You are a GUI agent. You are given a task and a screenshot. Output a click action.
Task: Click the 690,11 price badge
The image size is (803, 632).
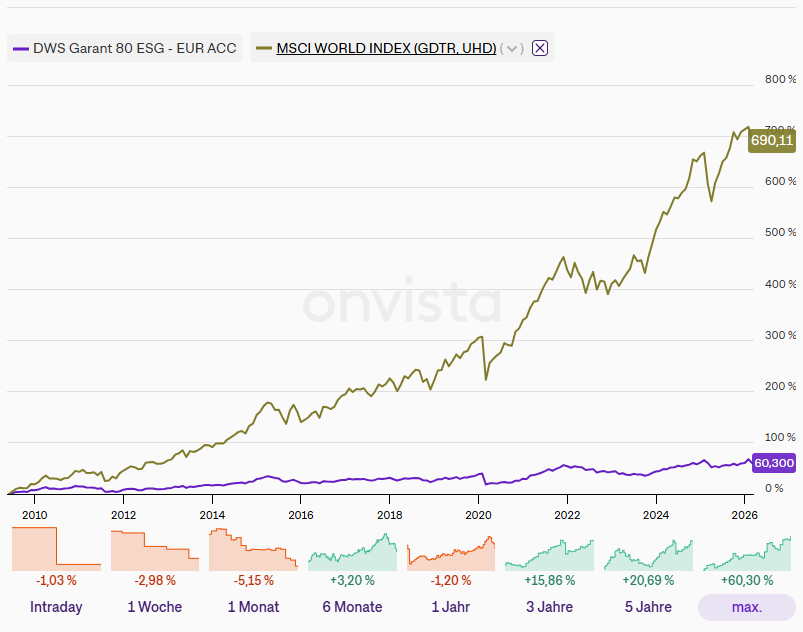click(x=771, y=141)
